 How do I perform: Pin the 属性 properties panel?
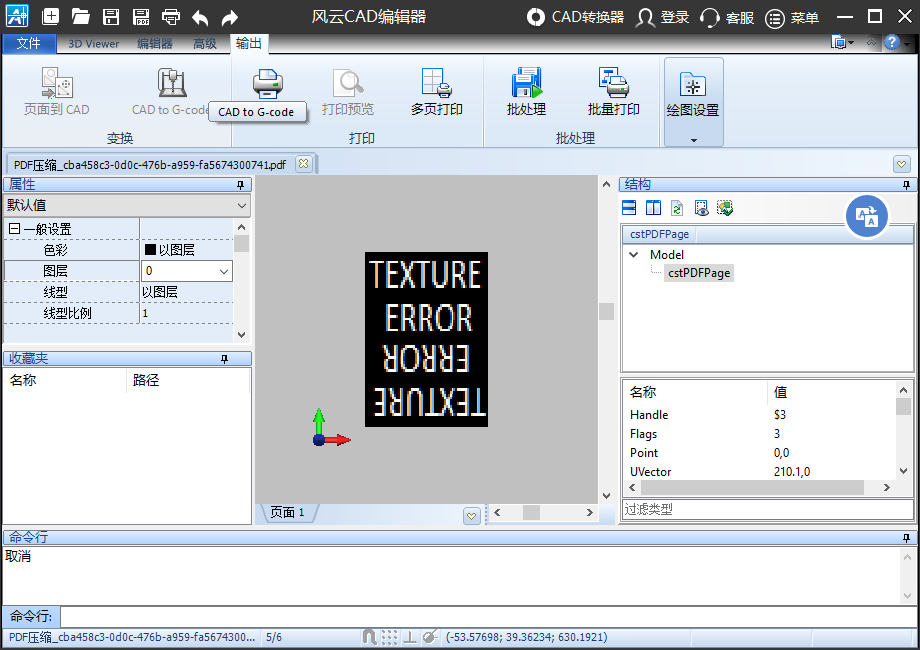click(x=240, y=185)
